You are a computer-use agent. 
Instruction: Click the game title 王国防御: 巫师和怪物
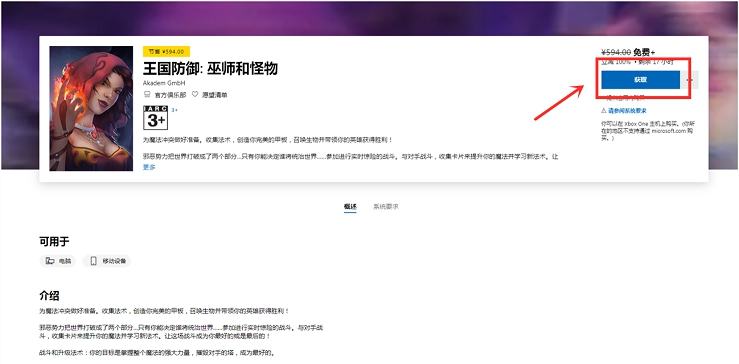tap(210, 68)
